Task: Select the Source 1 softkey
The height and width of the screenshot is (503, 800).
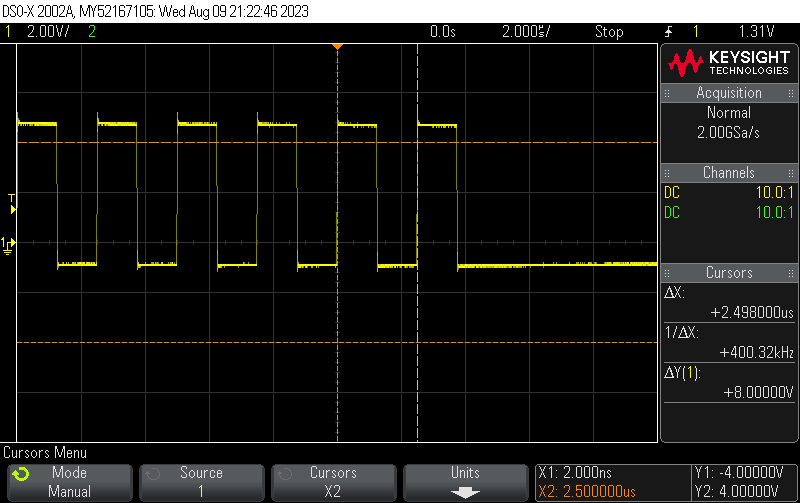Action: point(202,482)
